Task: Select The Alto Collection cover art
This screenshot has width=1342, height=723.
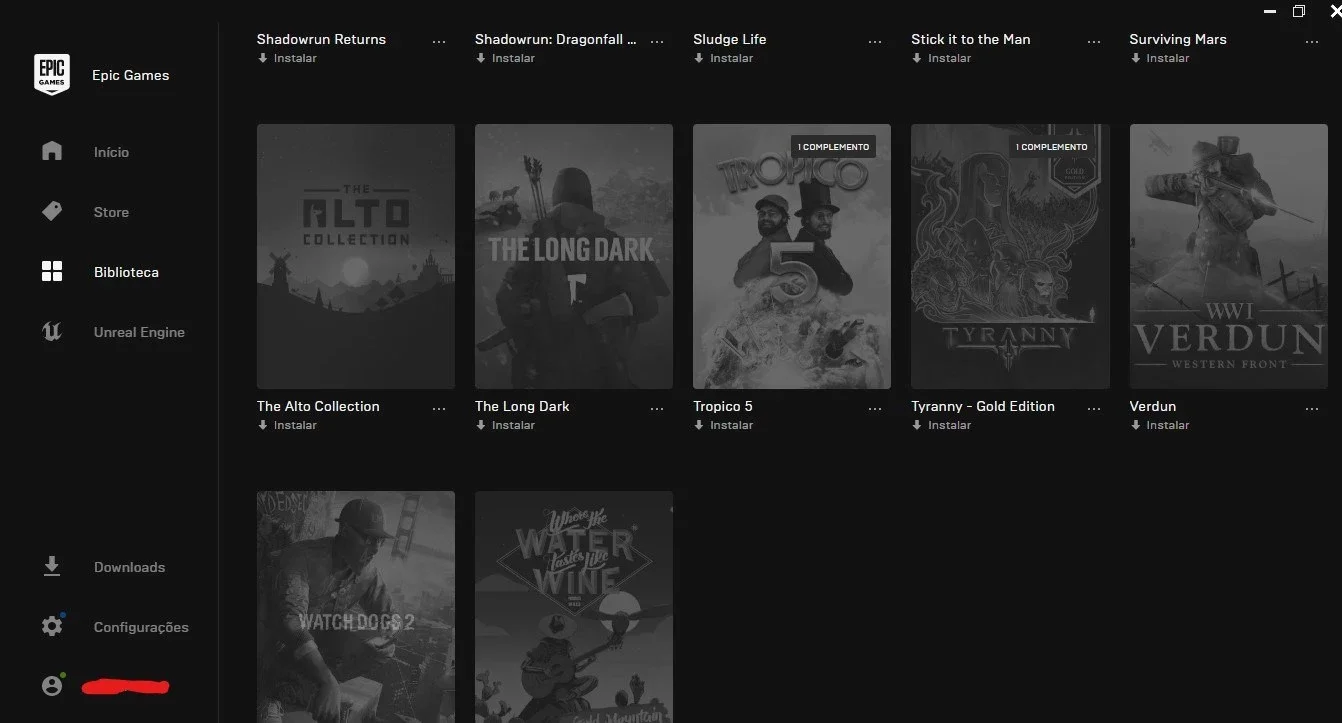Action: coord(356,256)
